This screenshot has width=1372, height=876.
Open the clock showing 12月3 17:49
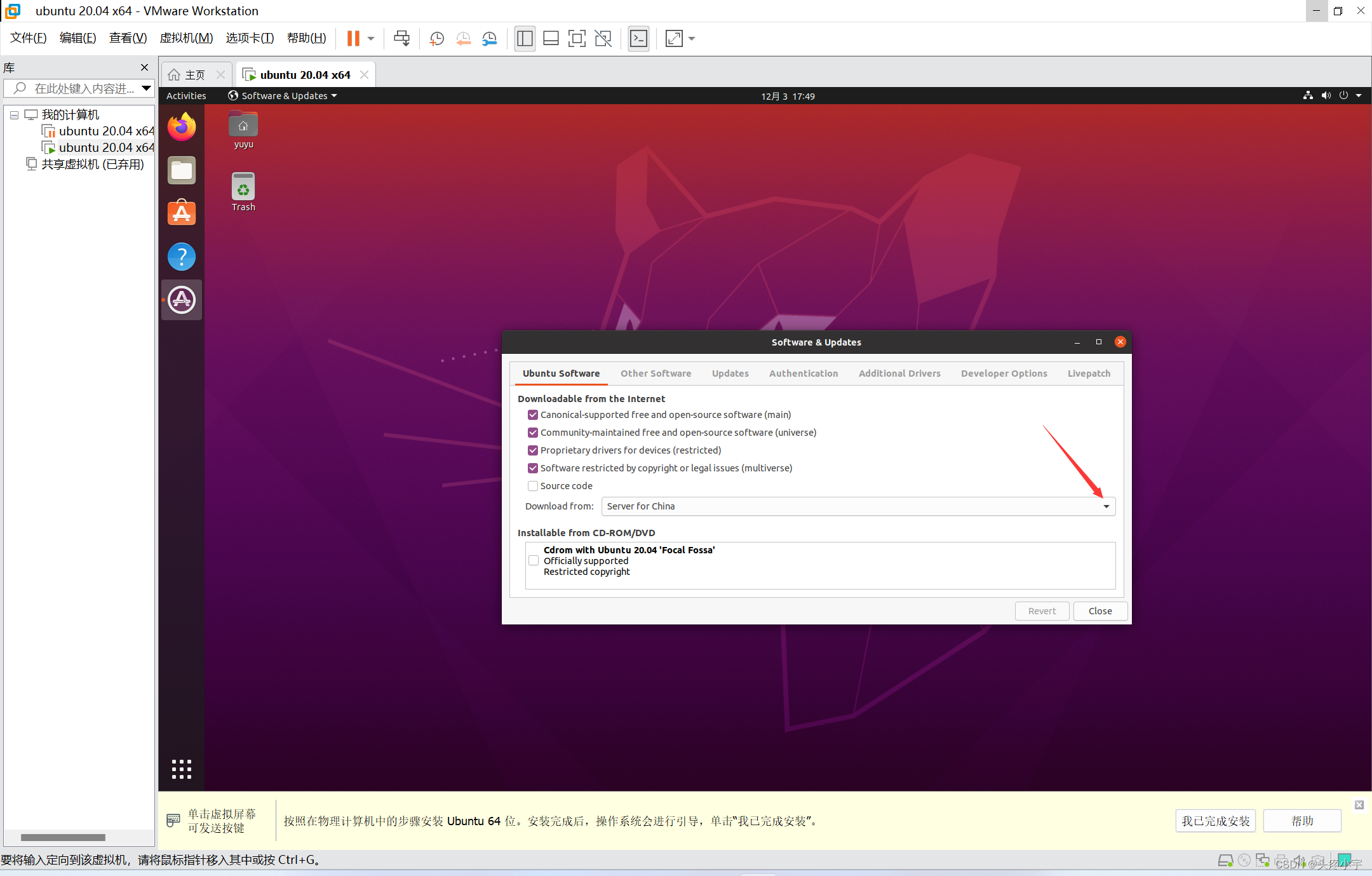coord(788,97)
